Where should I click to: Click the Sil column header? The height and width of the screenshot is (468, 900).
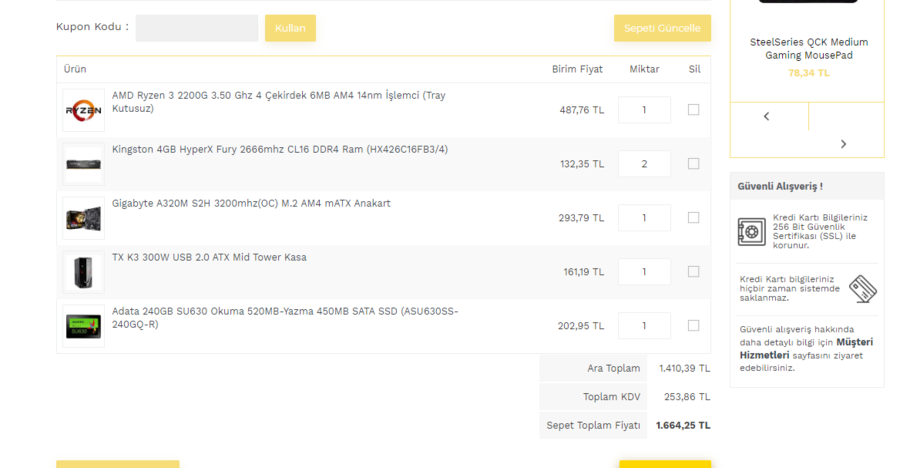click(x=695, y=69)
